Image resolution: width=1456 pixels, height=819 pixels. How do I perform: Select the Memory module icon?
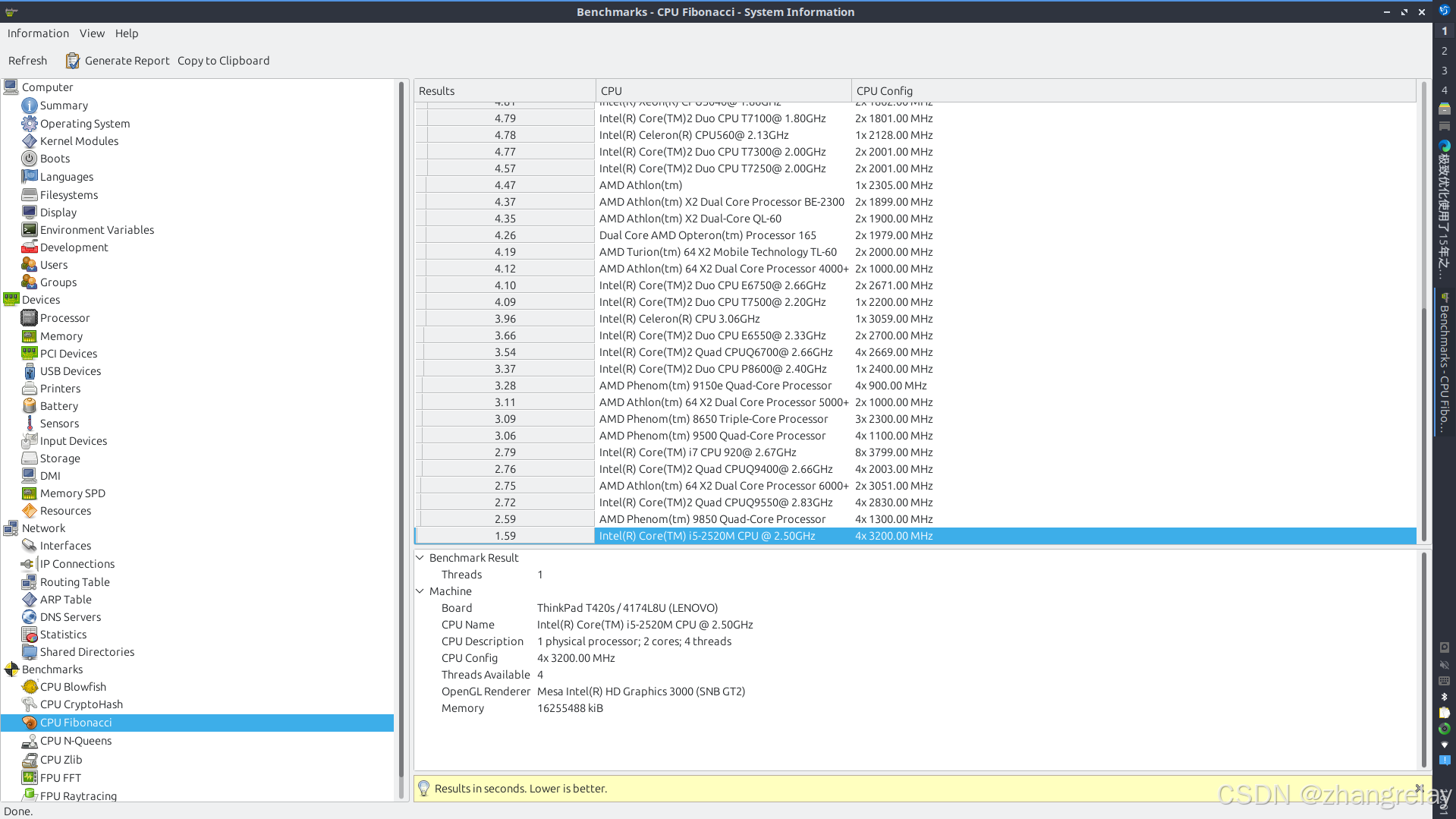(x=30, y=336)
